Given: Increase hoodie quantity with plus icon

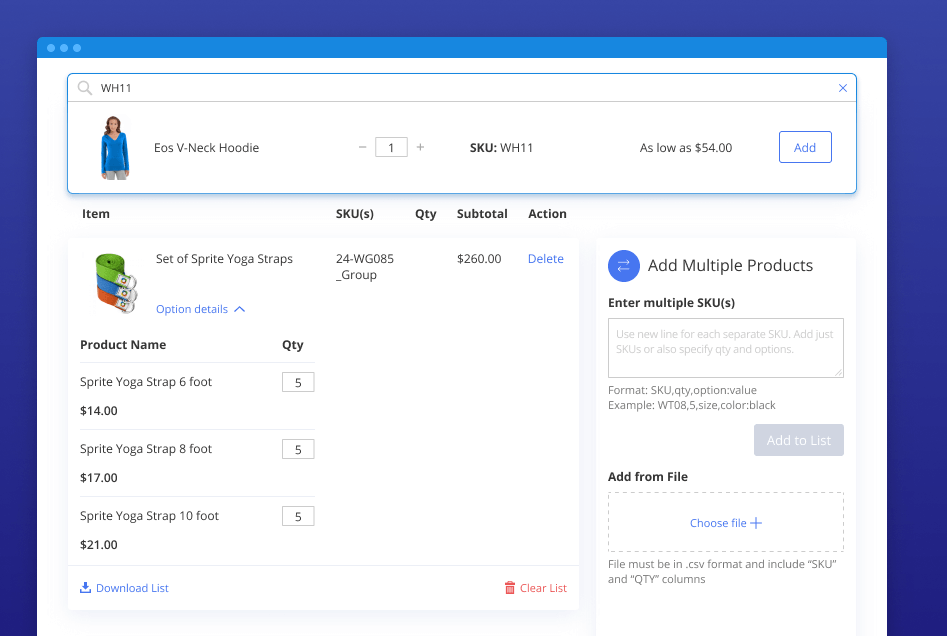Looking at the screenshot, I should click(420, 148).
